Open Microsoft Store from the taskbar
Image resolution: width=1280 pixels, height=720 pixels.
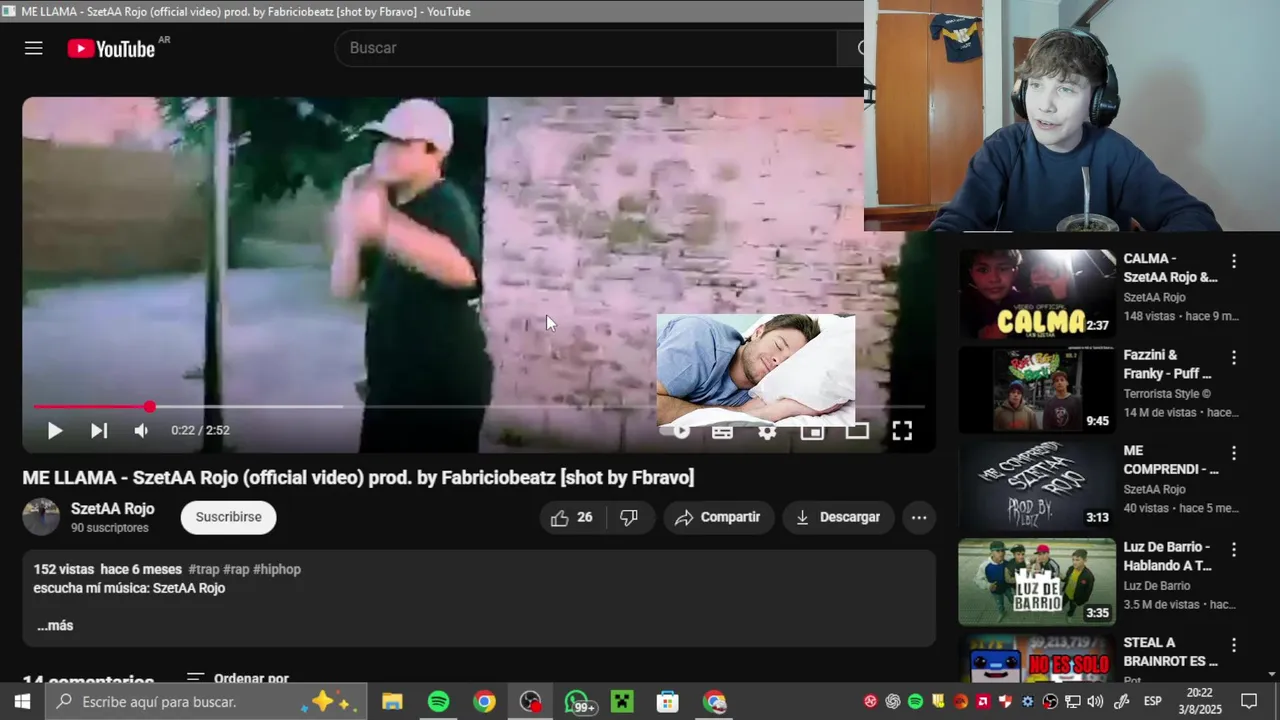(668, 702)
